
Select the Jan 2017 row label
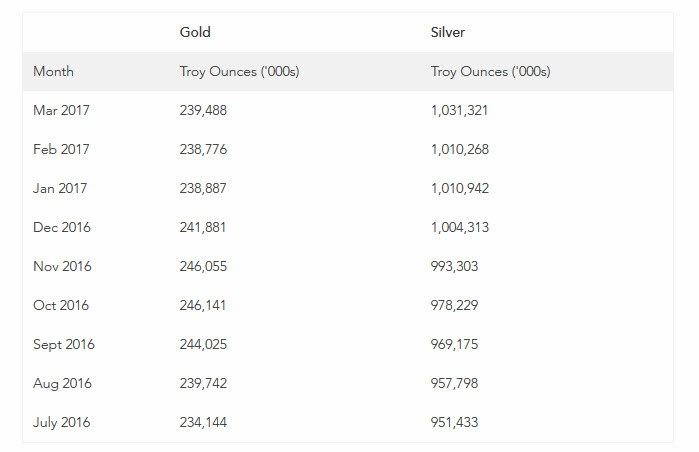point(60,188)
